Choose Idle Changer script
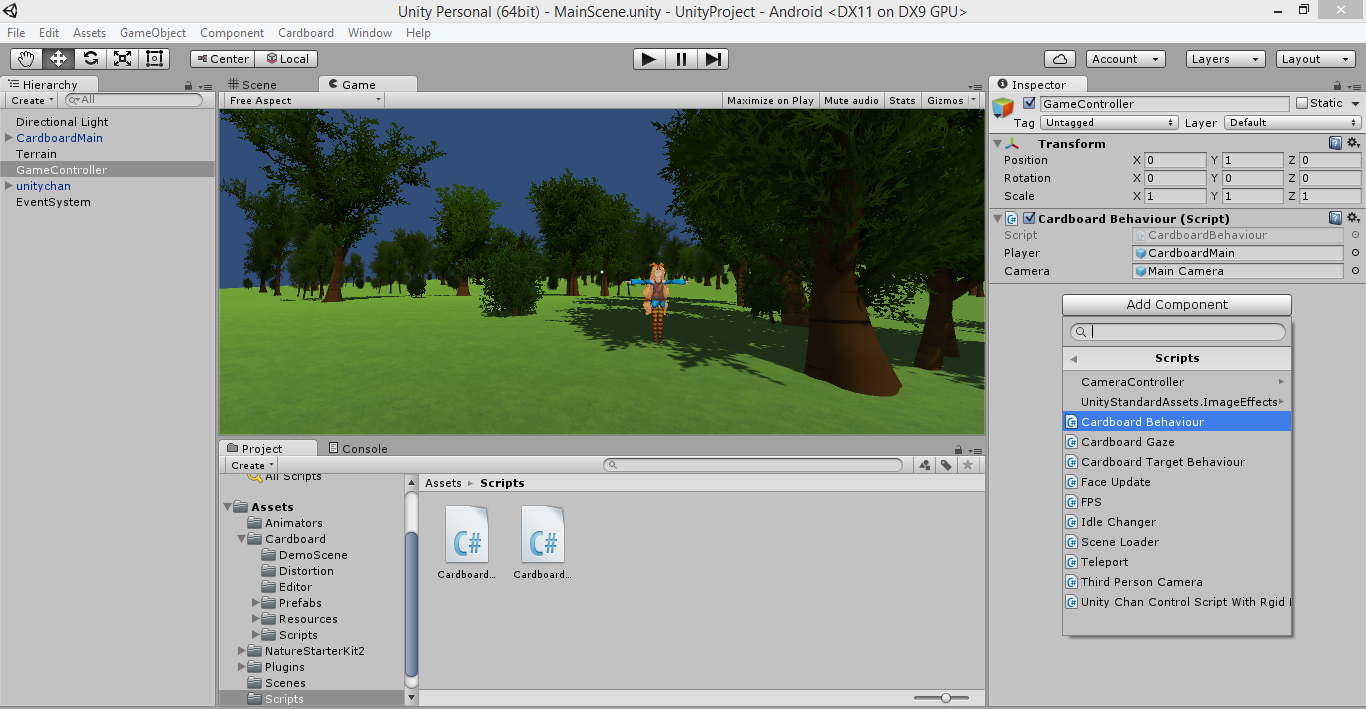The width and height of the screenshot is (1366, 709). coord(1177,522)
